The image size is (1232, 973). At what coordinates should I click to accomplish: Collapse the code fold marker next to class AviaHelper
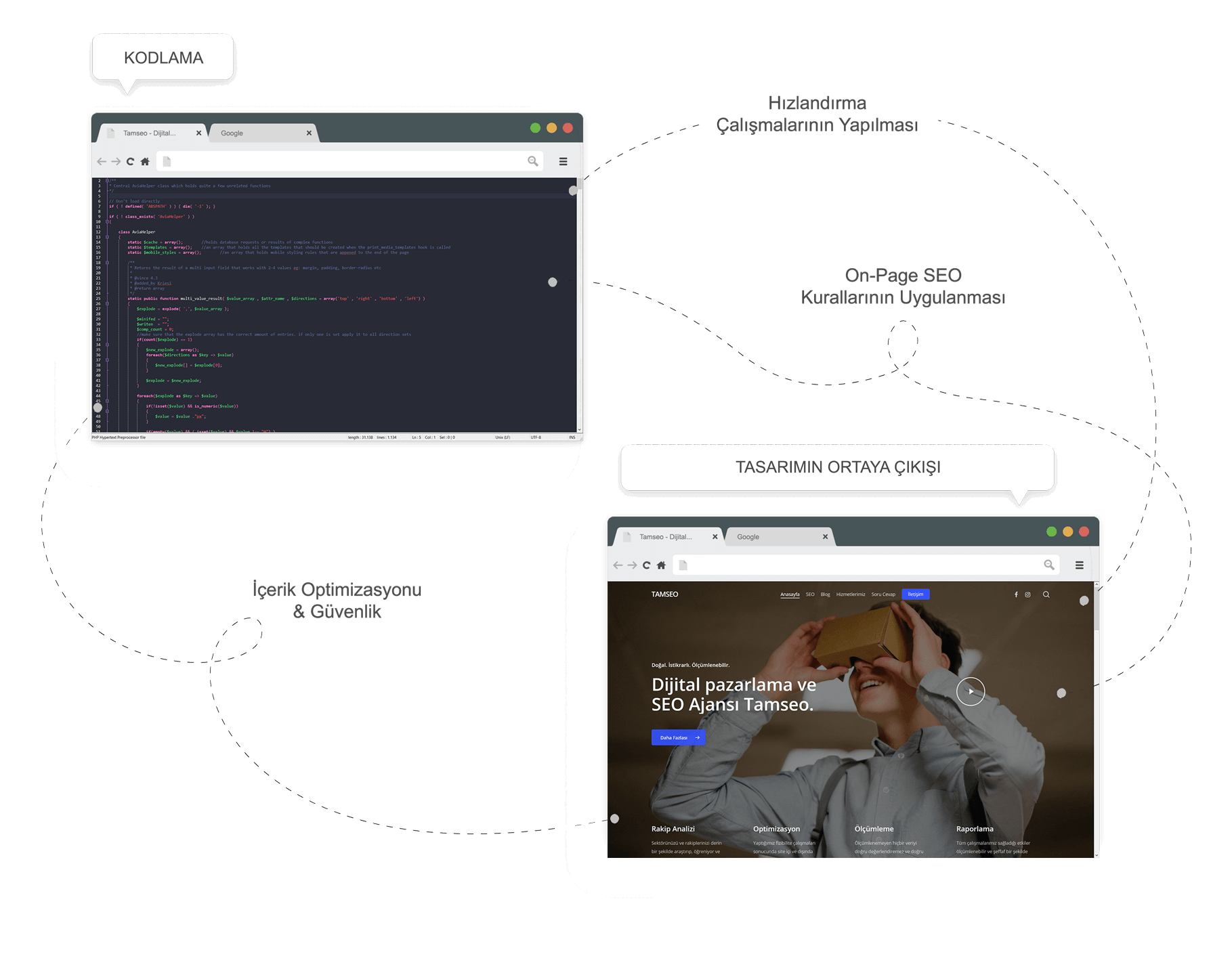pyautogui.click(x=107, y=237)
